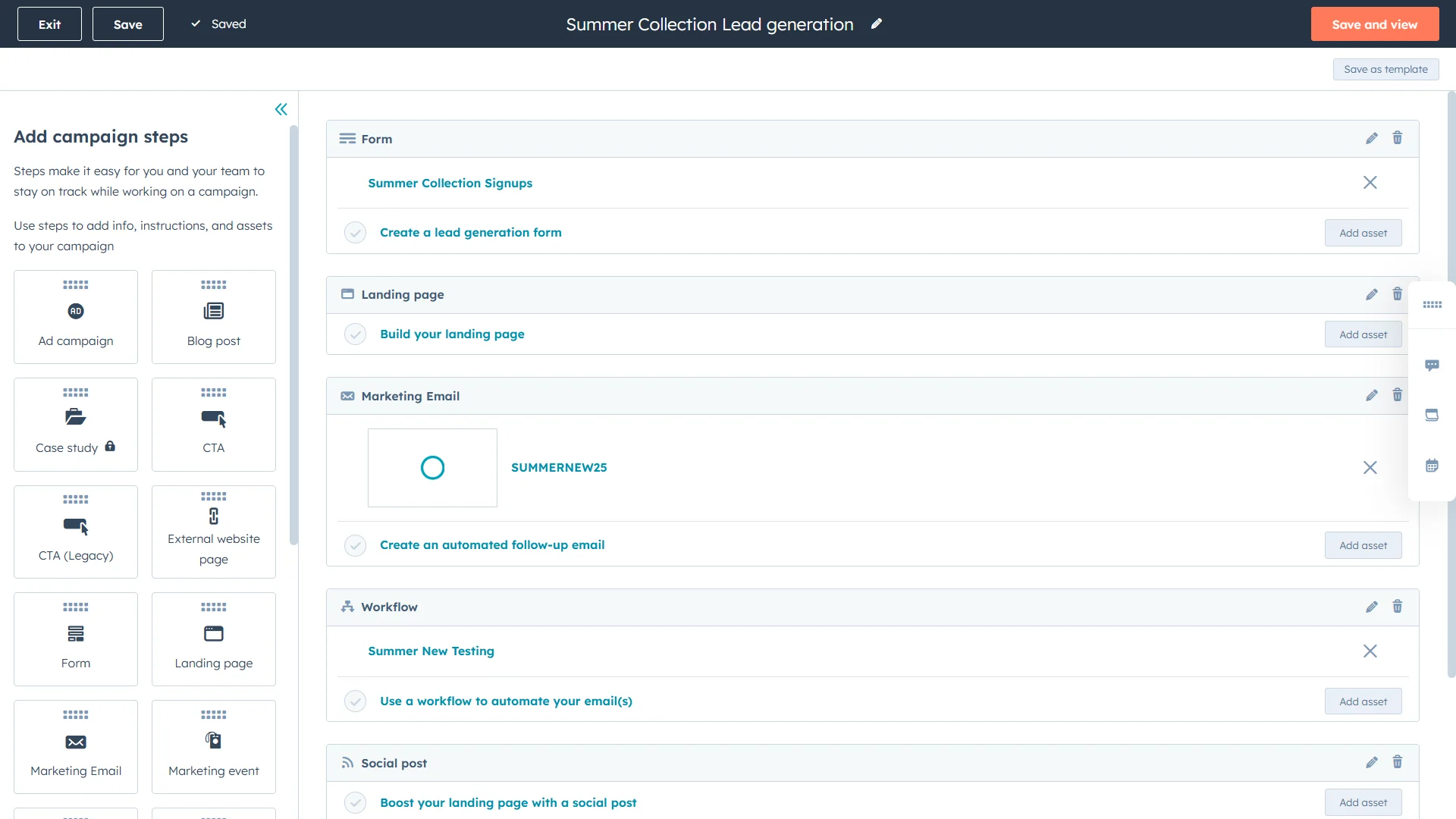Open the Summer New Testing workflow link

pyautogui.click(x=431, y=651)
